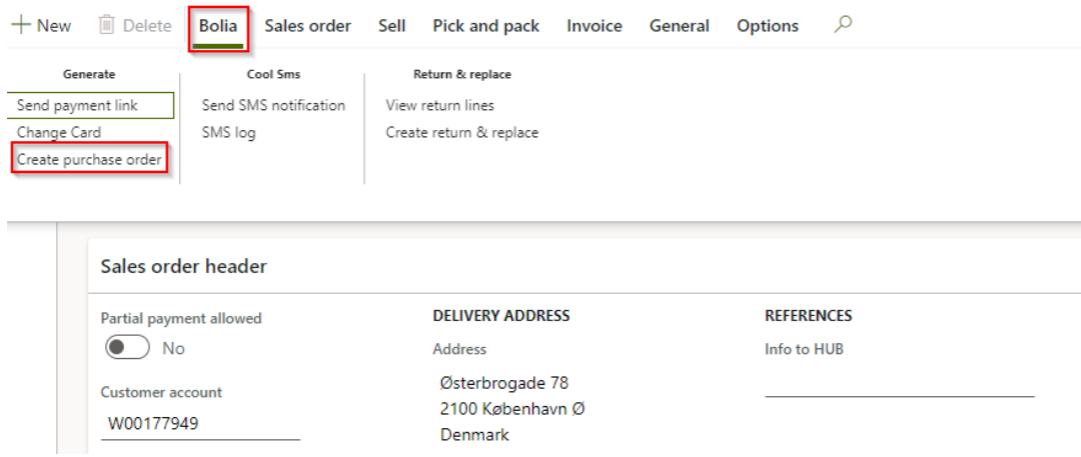The height and width of the screenshot is (457, 1081).
Task: Select the Pick and pack tab
Action: pos(486,26)
